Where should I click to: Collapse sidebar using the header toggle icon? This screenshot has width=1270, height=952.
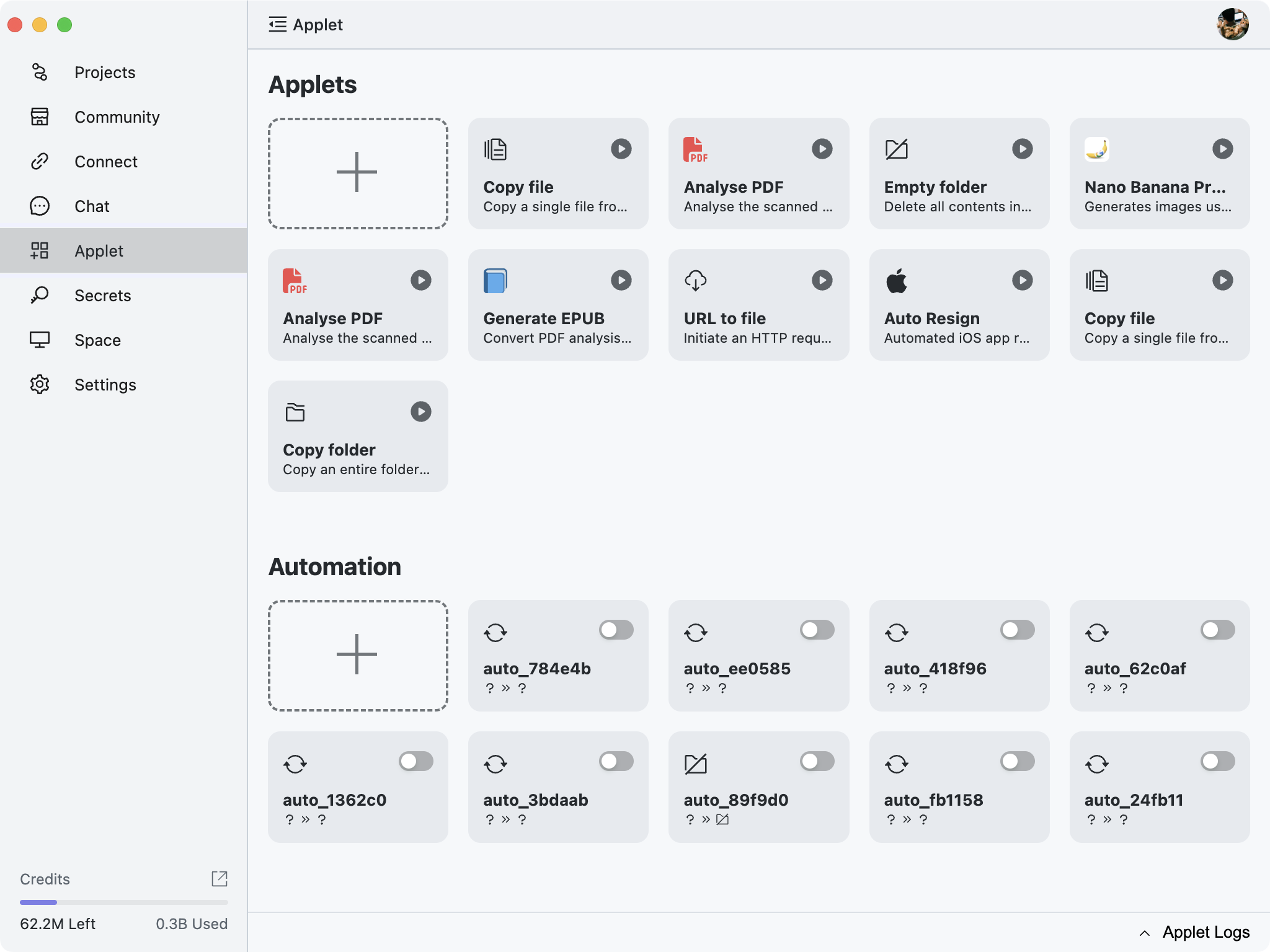coord(277,25)
